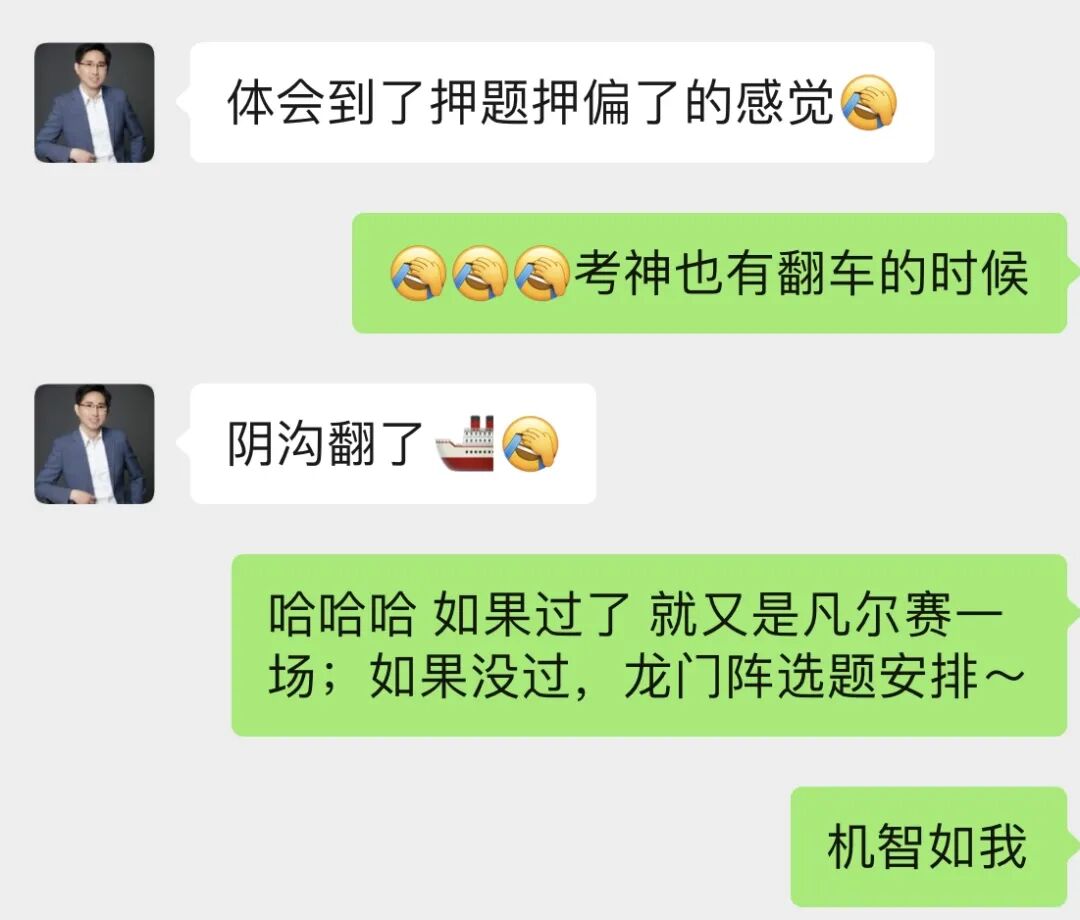Tap the leftmost facepalm emoji in green bubble

point(418,273)
